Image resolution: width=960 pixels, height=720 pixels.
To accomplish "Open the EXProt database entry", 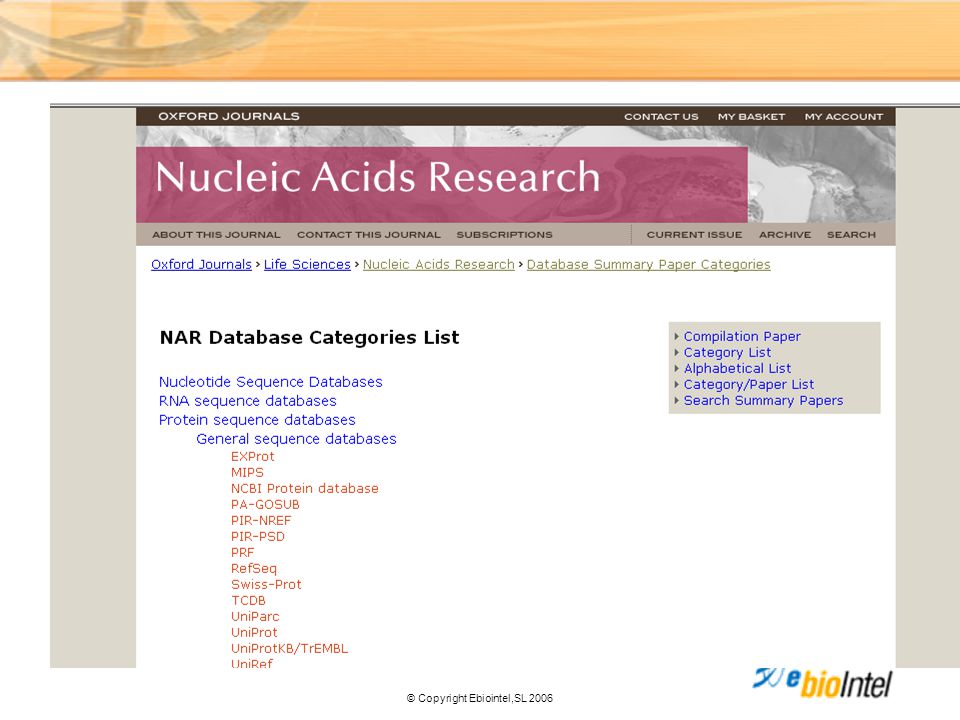I will 253,457.
